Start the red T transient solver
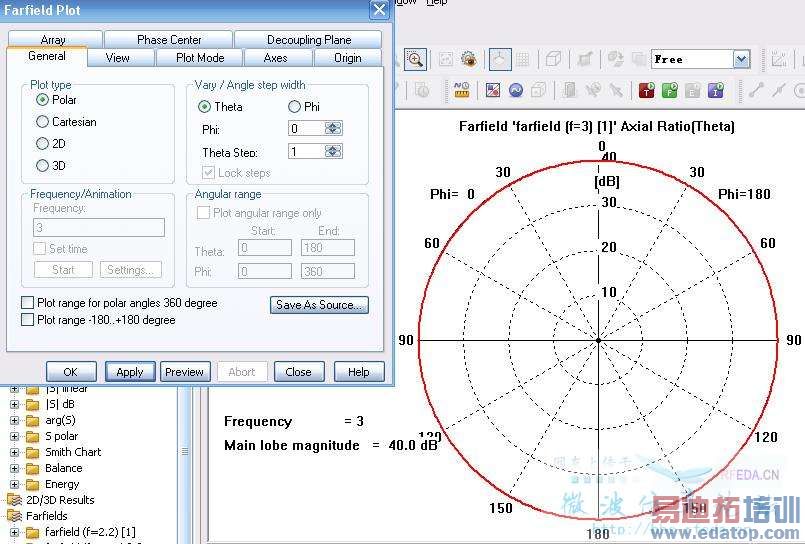 click(x=646, y=90)
